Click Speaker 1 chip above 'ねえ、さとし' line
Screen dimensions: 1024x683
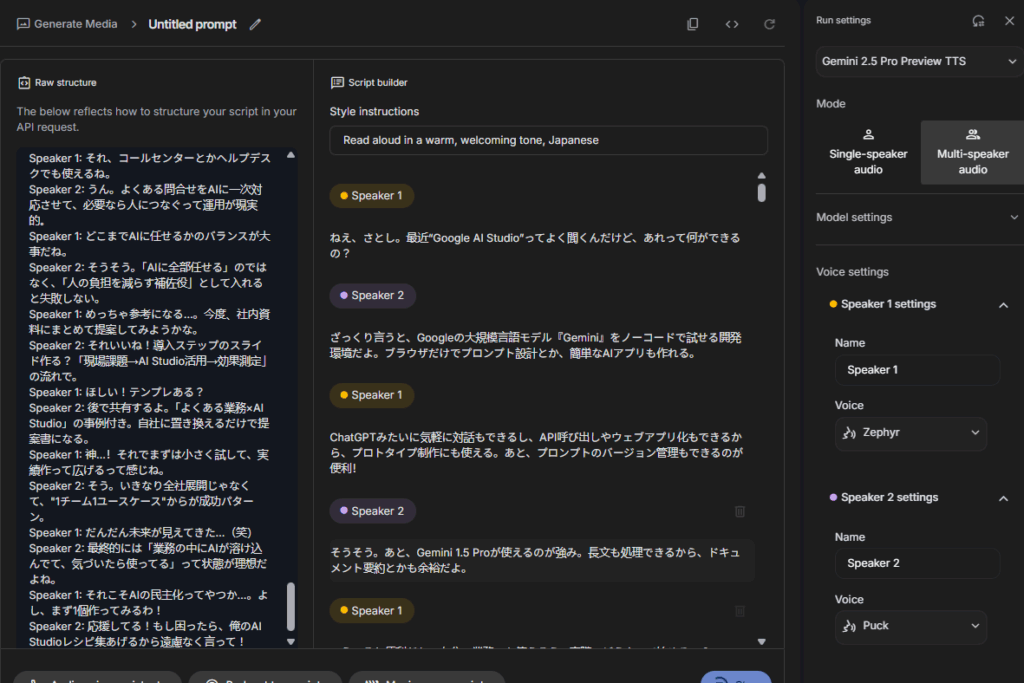tap(372, 196)
